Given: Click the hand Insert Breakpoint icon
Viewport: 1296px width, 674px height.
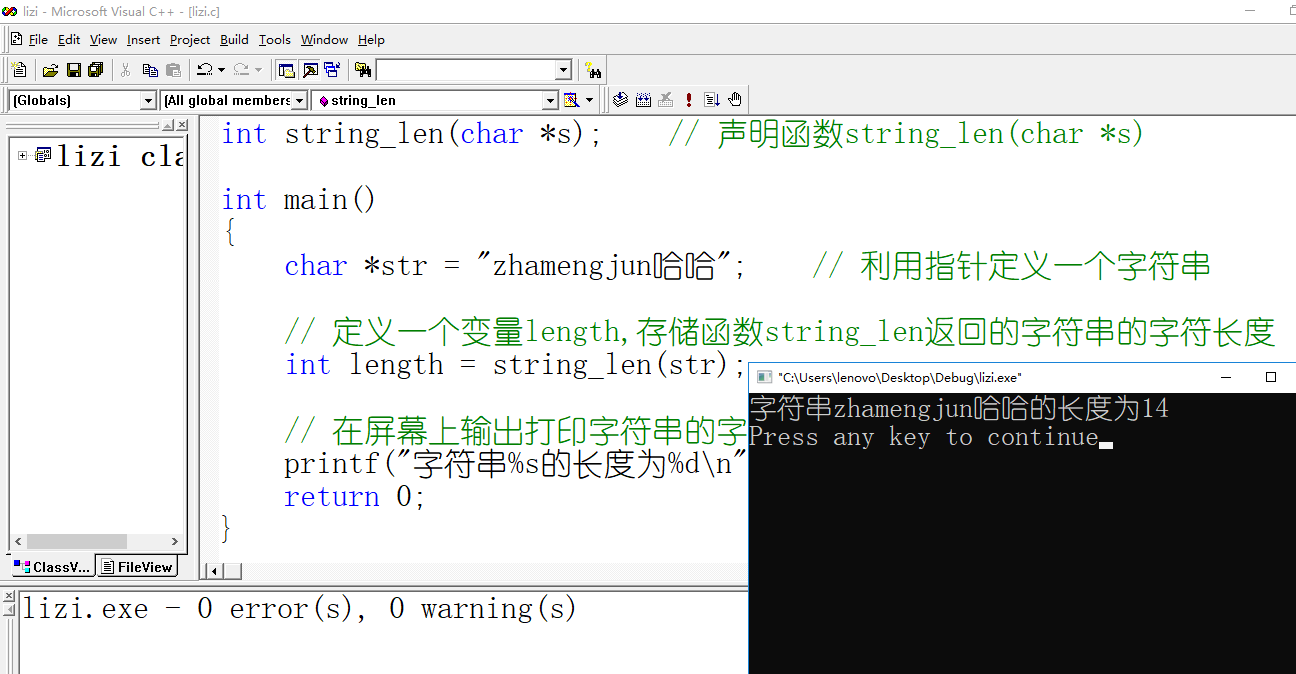Looking at the screenshot, I should click(735, 100).
